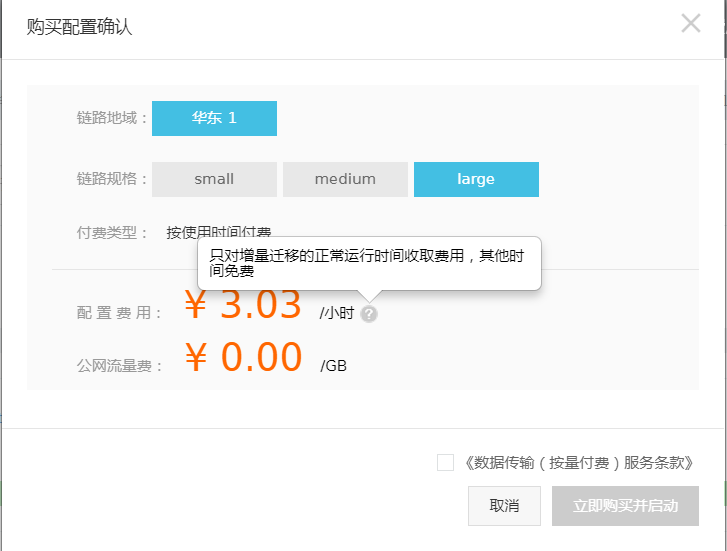
Task: Close the 购买配置确认 dialog
Action: click(x=690, y=23)
